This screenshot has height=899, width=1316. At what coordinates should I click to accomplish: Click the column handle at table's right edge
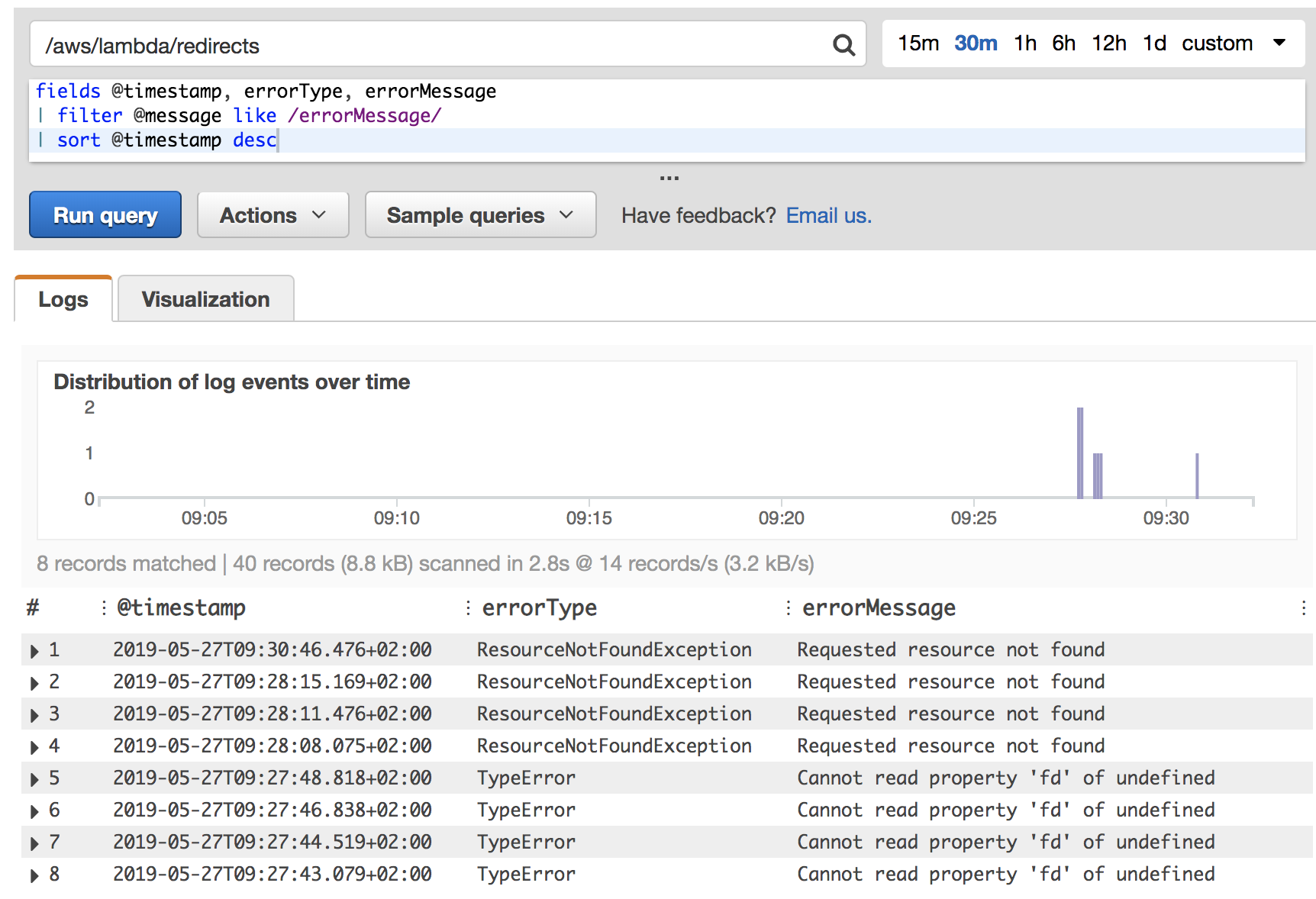[x=1304, y=607]
